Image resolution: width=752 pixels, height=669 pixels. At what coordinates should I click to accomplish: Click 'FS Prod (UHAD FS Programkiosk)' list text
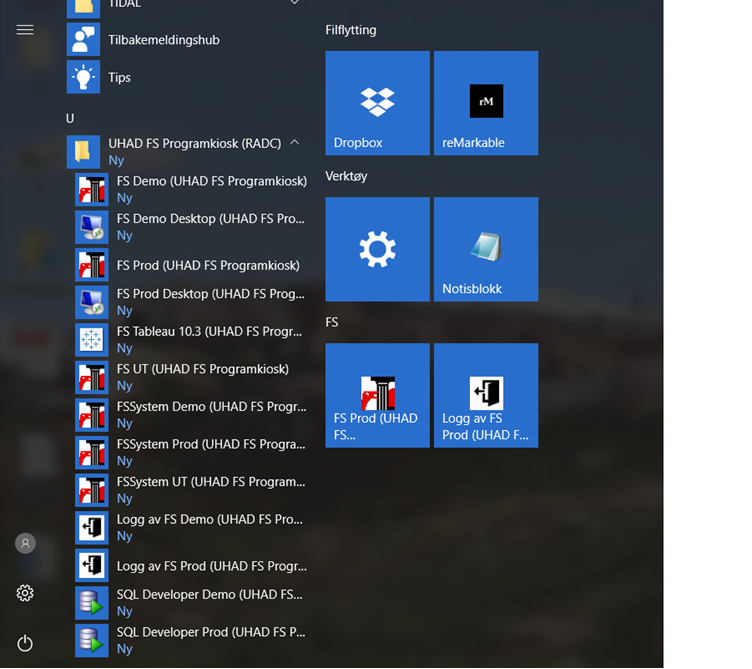[x=208, y=266]
